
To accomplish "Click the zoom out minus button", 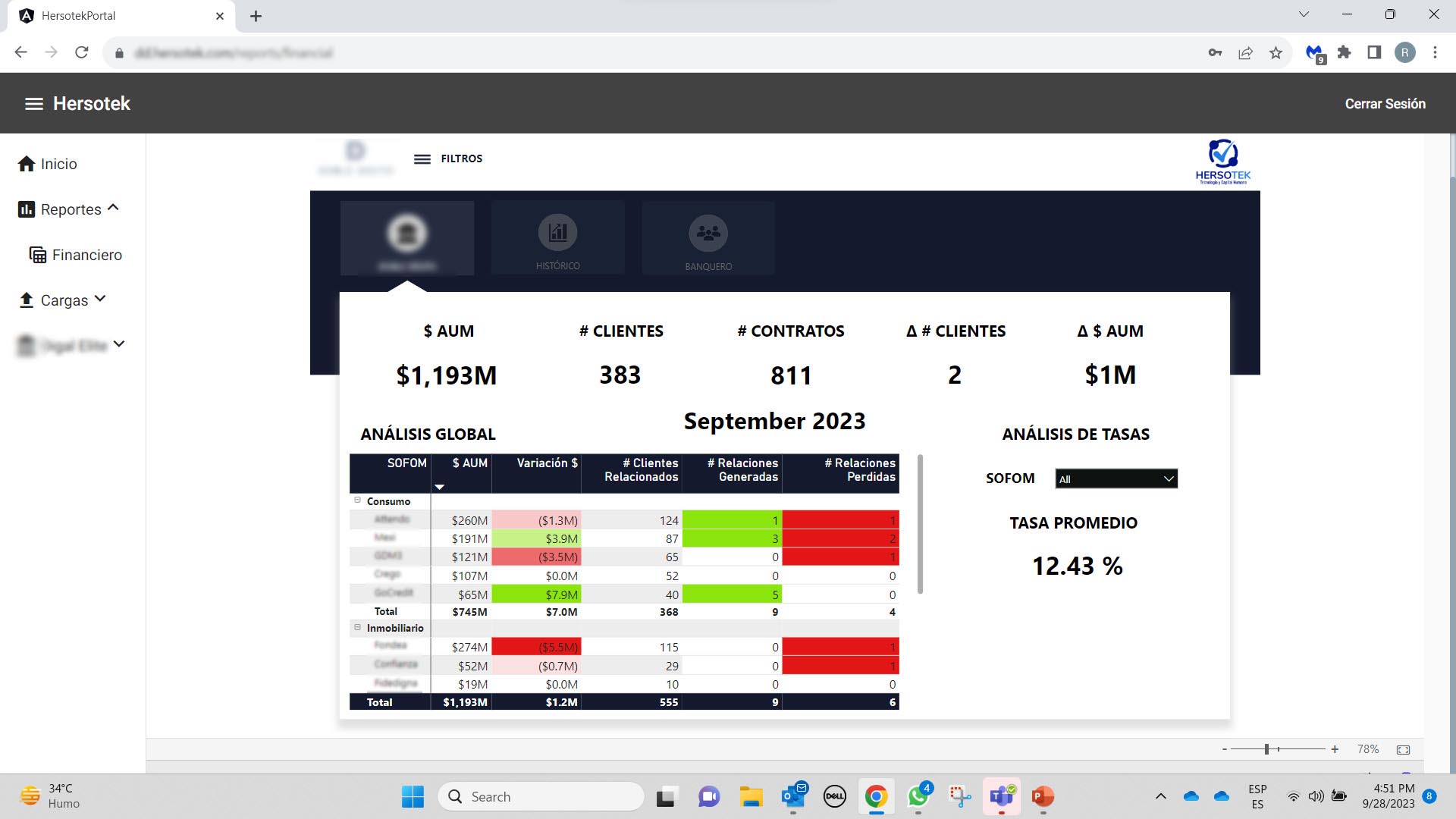I will tap(1224, 749).
